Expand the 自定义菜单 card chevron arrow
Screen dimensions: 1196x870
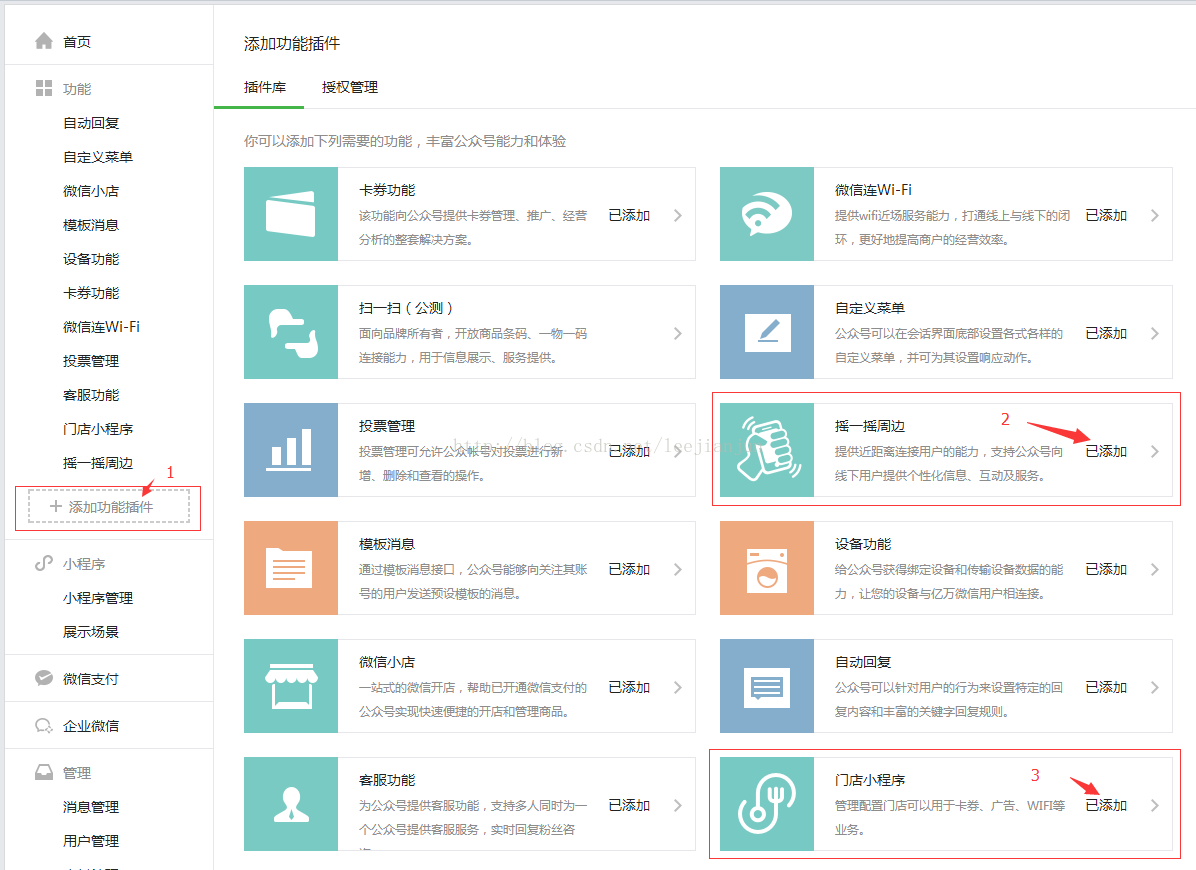pos(1155,333)
